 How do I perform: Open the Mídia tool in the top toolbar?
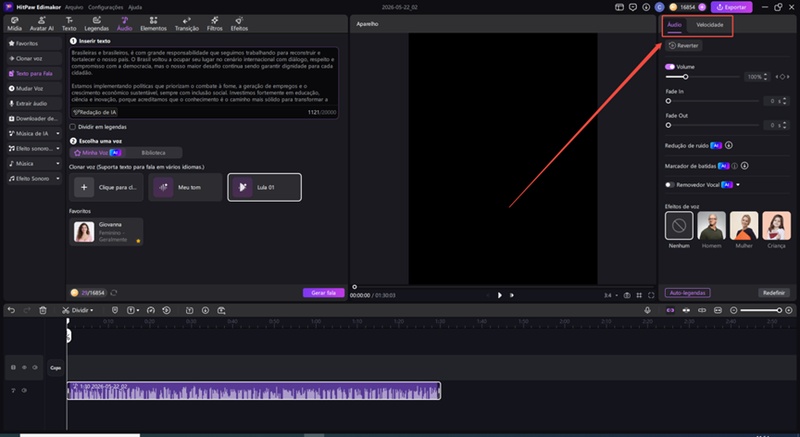(x=14, y=24)
